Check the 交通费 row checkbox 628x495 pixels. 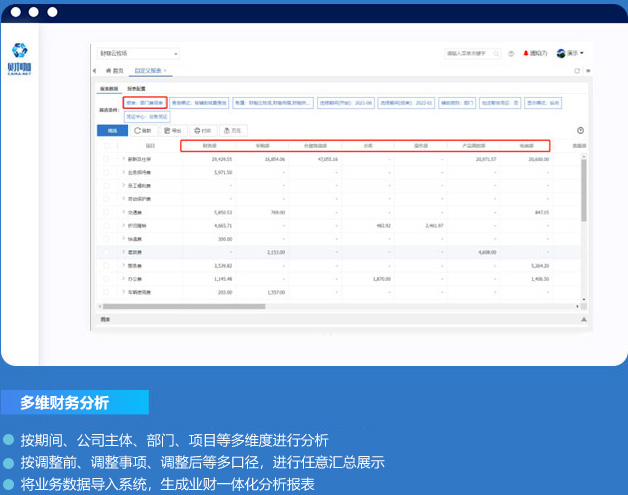(106, 212)
